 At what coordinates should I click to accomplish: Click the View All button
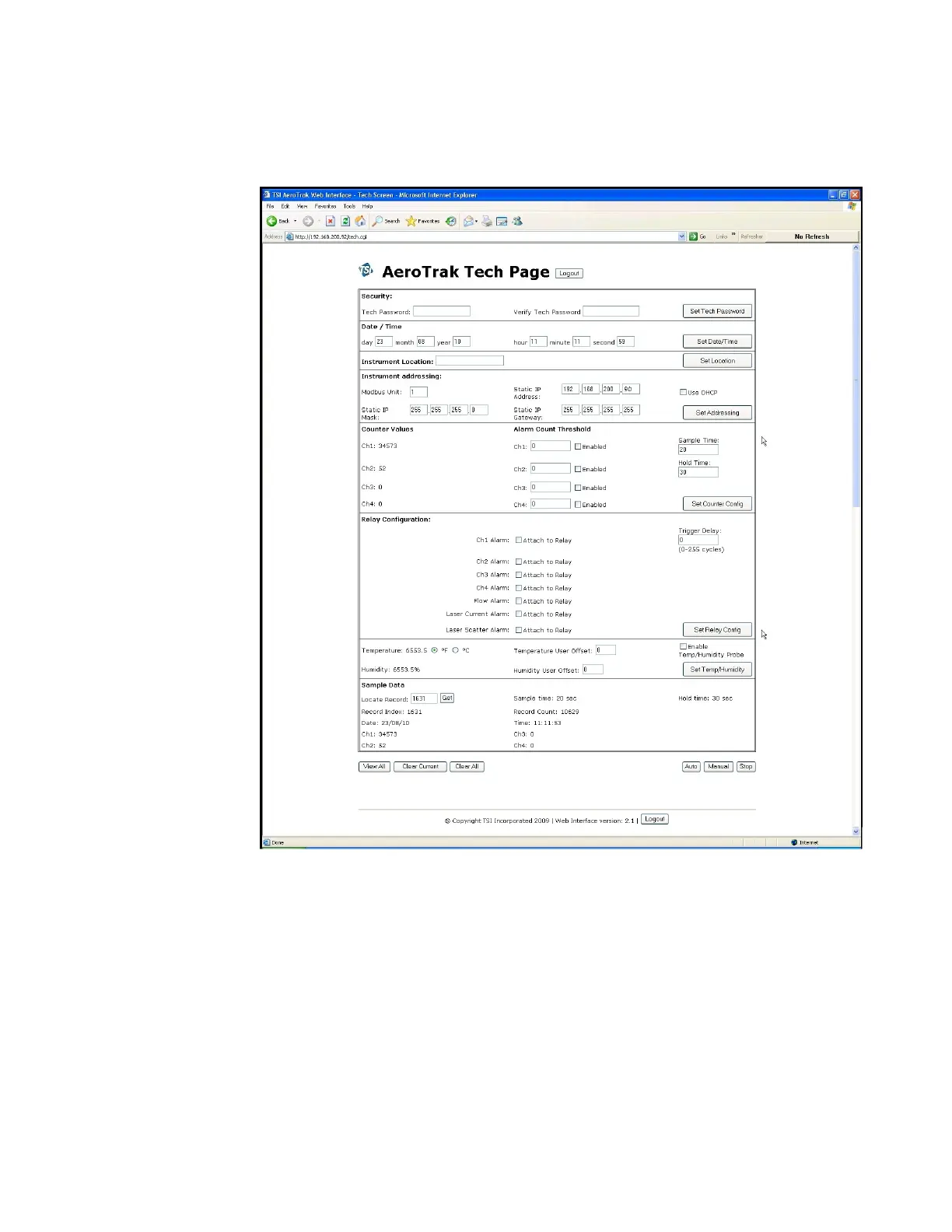click(x=374, y=767)
